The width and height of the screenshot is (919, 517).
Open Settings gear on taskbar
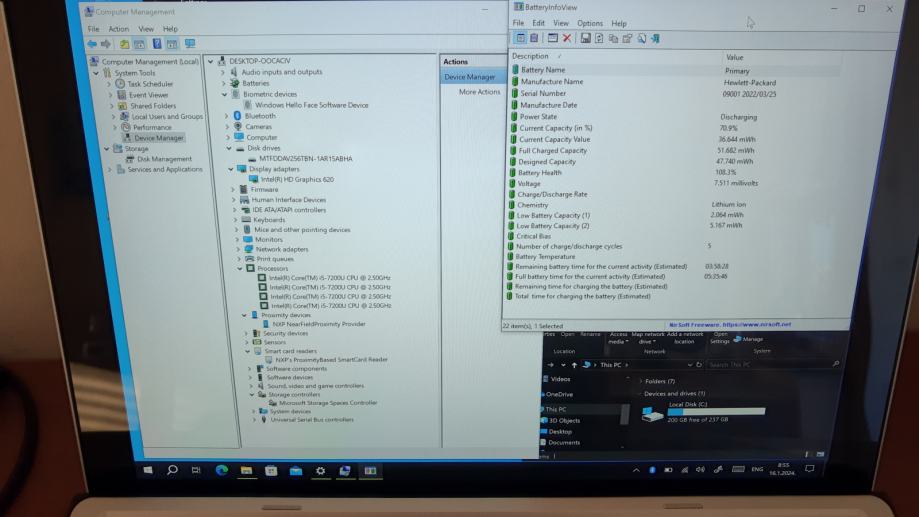[x=320, y=471]
